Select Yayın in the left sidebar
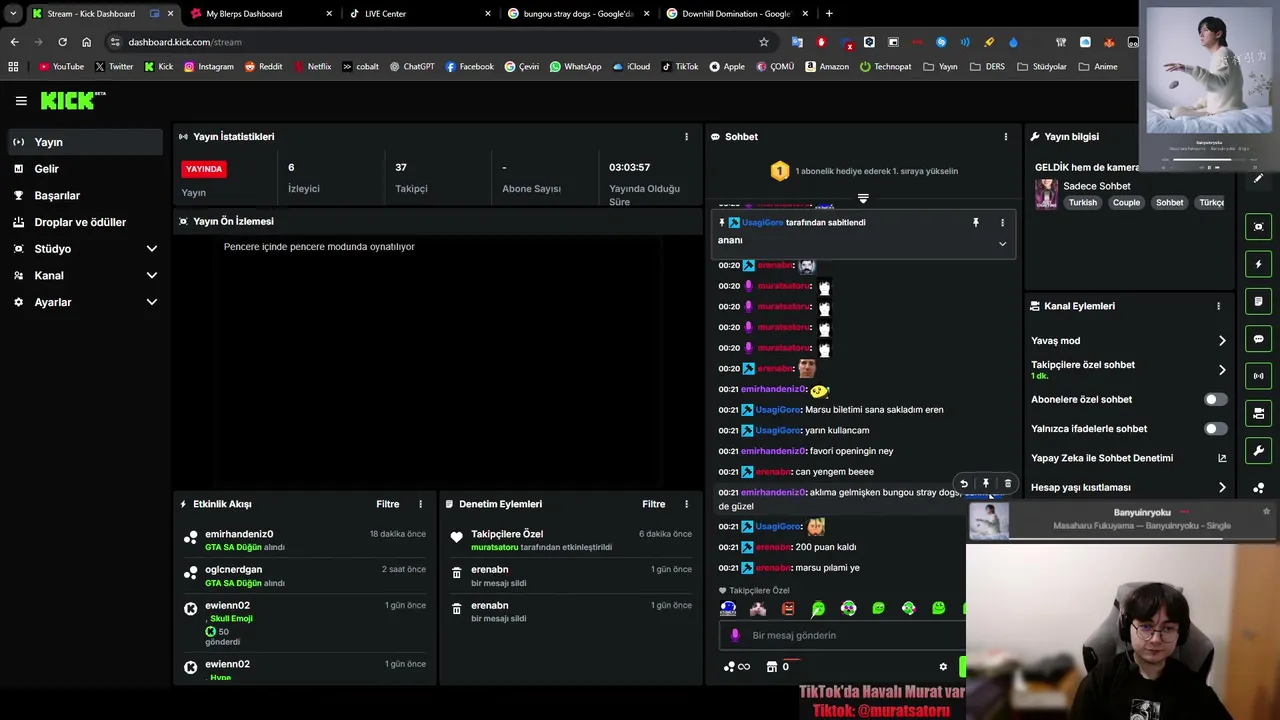1280x720 pixels. [83, 142]
